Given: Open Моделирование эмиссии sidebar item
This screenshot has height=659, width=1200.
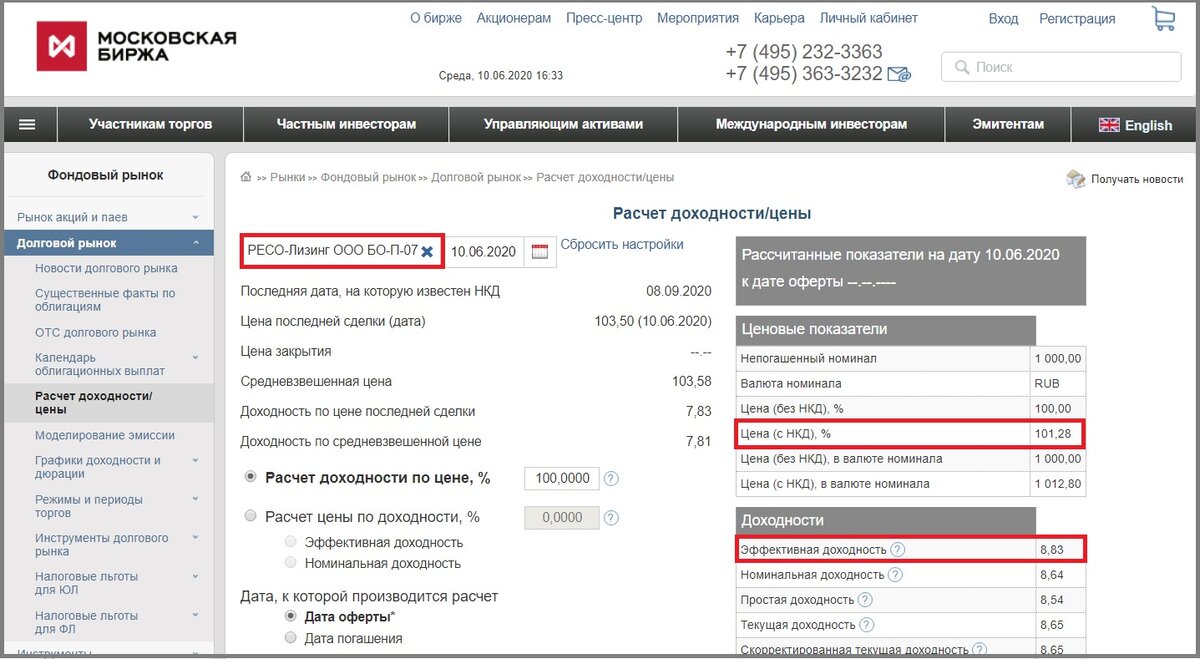Looking at the screenshot, I should 105,435.
